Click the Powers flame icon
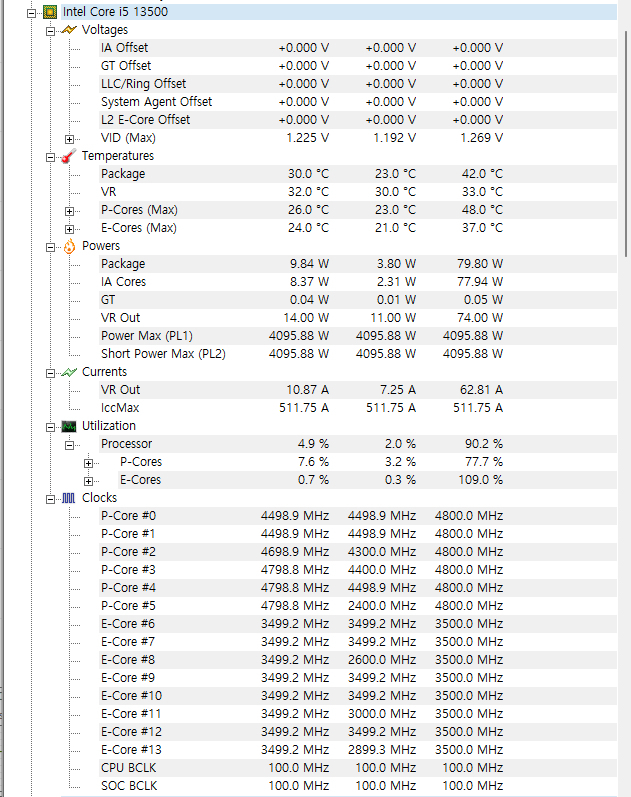Image resolution: width=631 pixels, height=797 pixels. (x=69, y=247)
